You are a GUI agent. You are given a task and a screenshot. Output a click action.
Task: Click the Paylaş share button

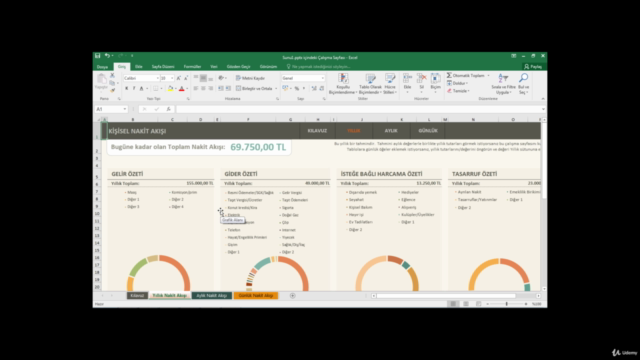[x=533, y=67]
